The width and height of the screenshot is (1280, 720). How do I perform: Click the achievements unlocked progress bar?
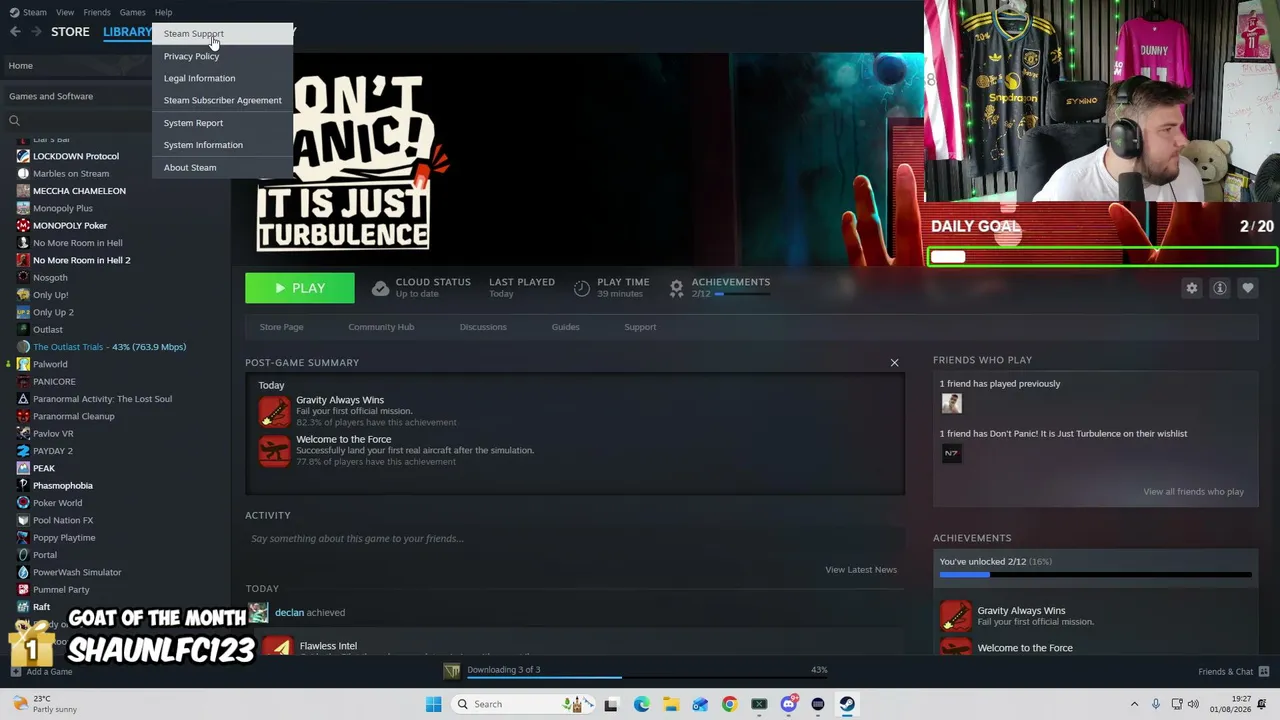(1095, 575)
